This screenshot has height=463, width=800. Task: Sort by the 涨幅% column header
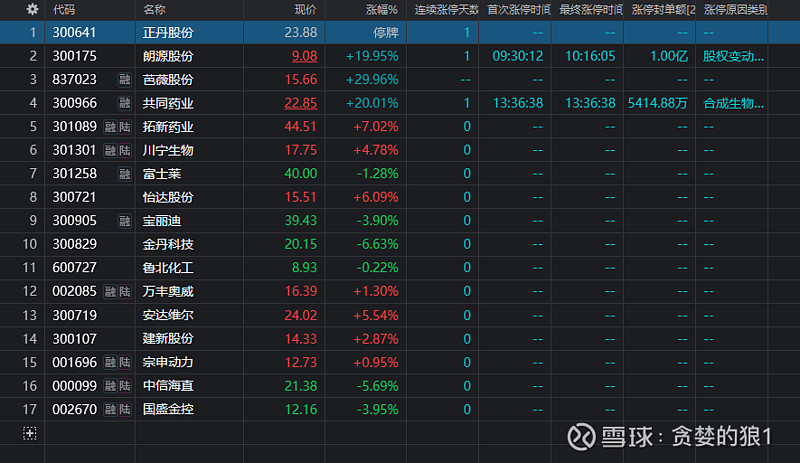(382, 10)
